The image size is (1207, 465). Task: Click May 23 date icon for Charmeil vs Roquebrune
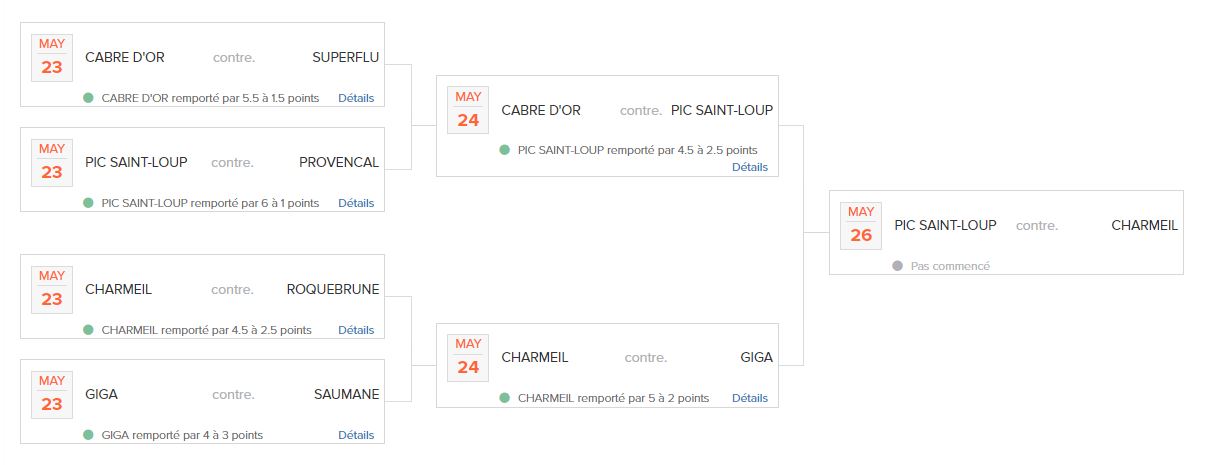click(x=52, y=289)
